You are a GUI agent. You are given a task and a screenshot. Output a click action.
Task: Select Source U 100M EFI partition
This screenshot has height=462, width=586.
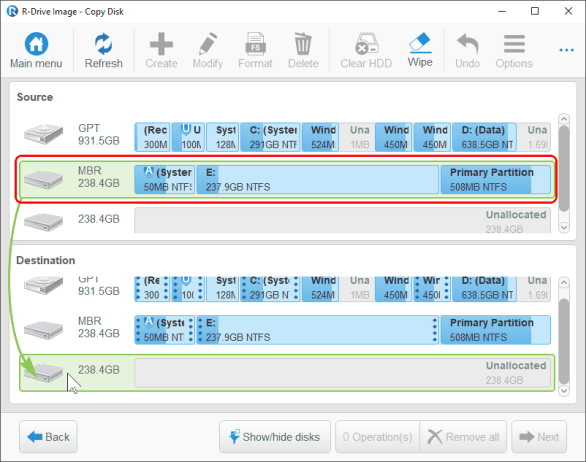188,137
